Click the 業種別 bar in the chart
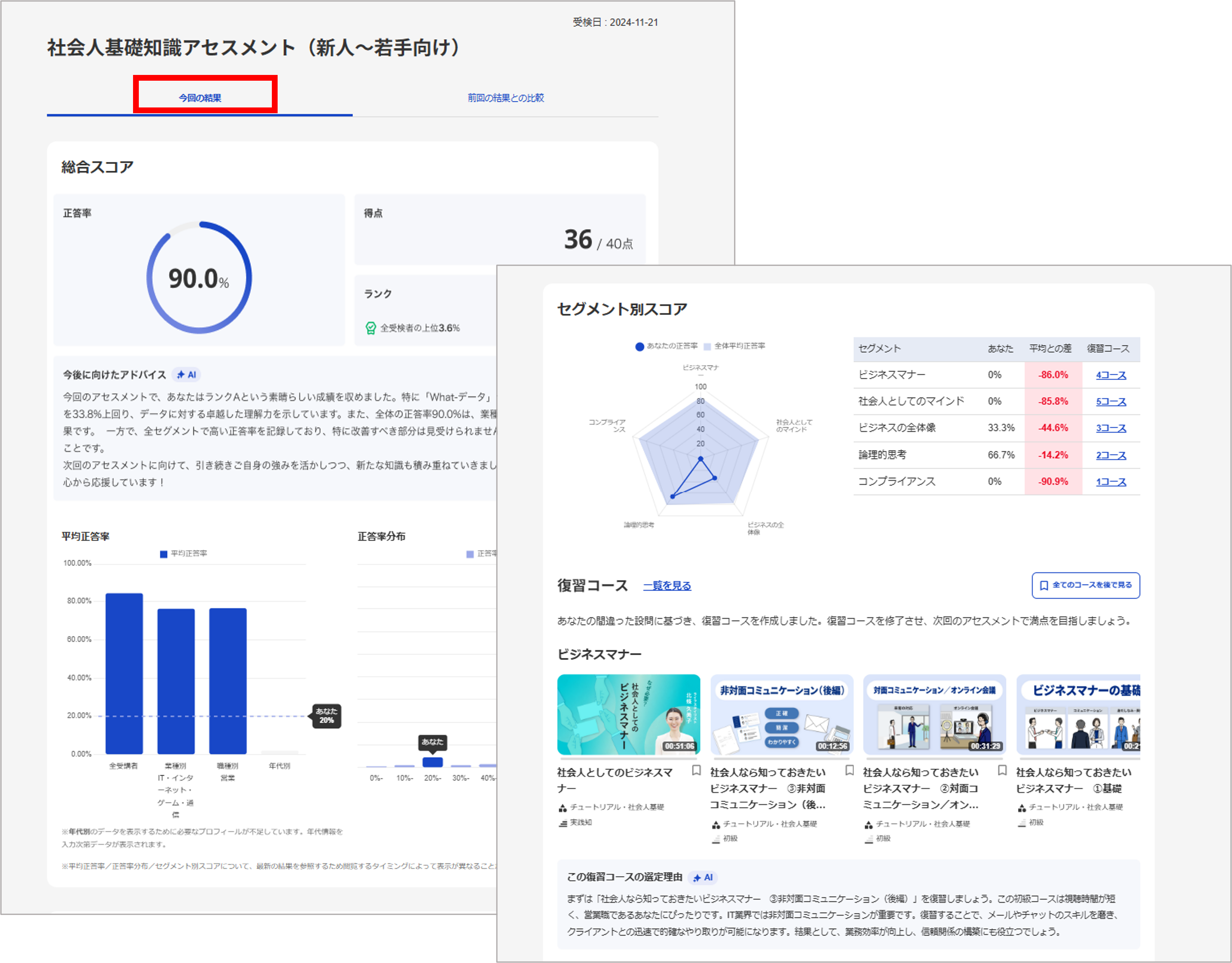Screen dimensions: 1232x963 click(x=176, y=681)
